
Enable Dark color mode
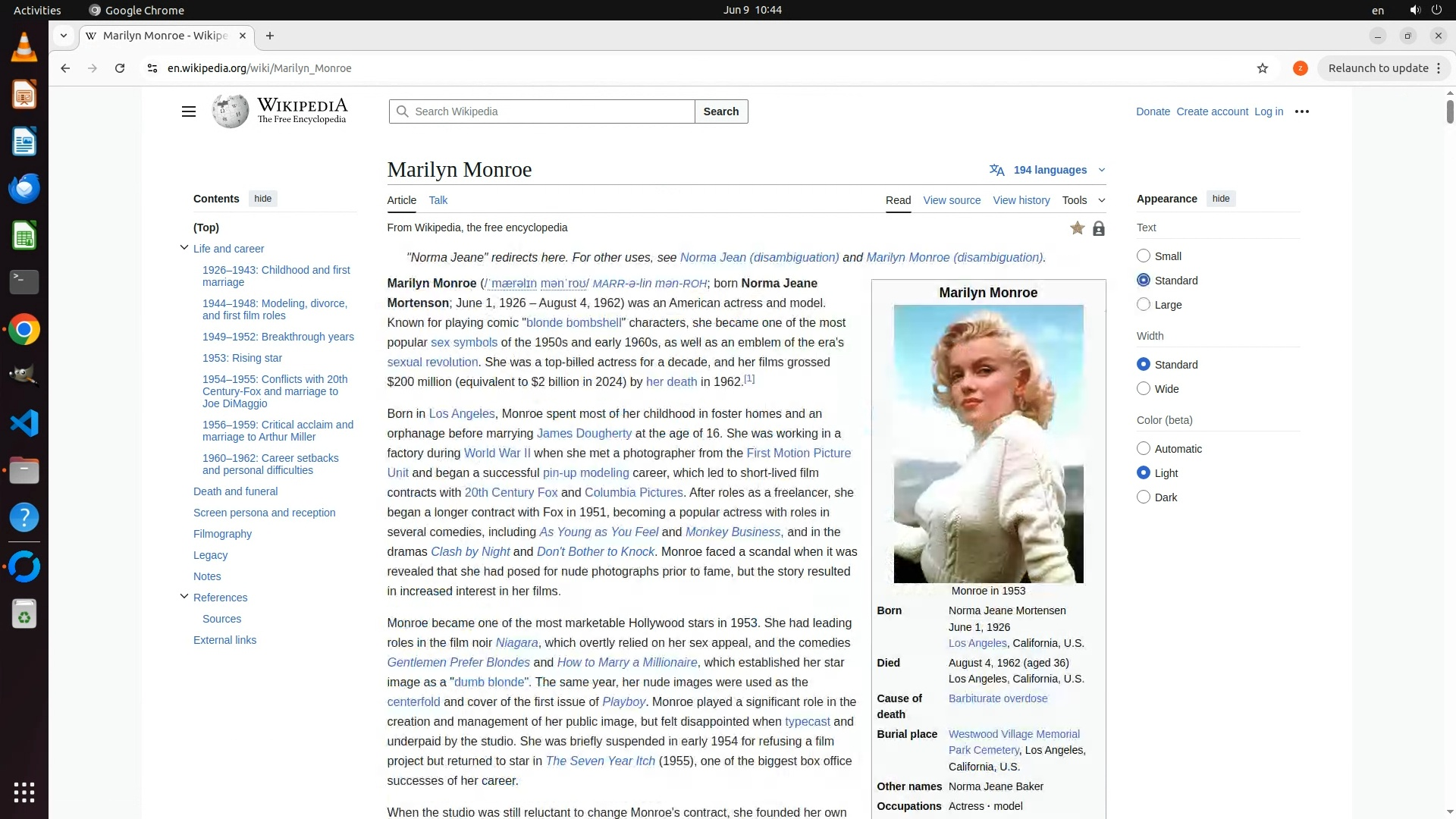[1144, 497]
